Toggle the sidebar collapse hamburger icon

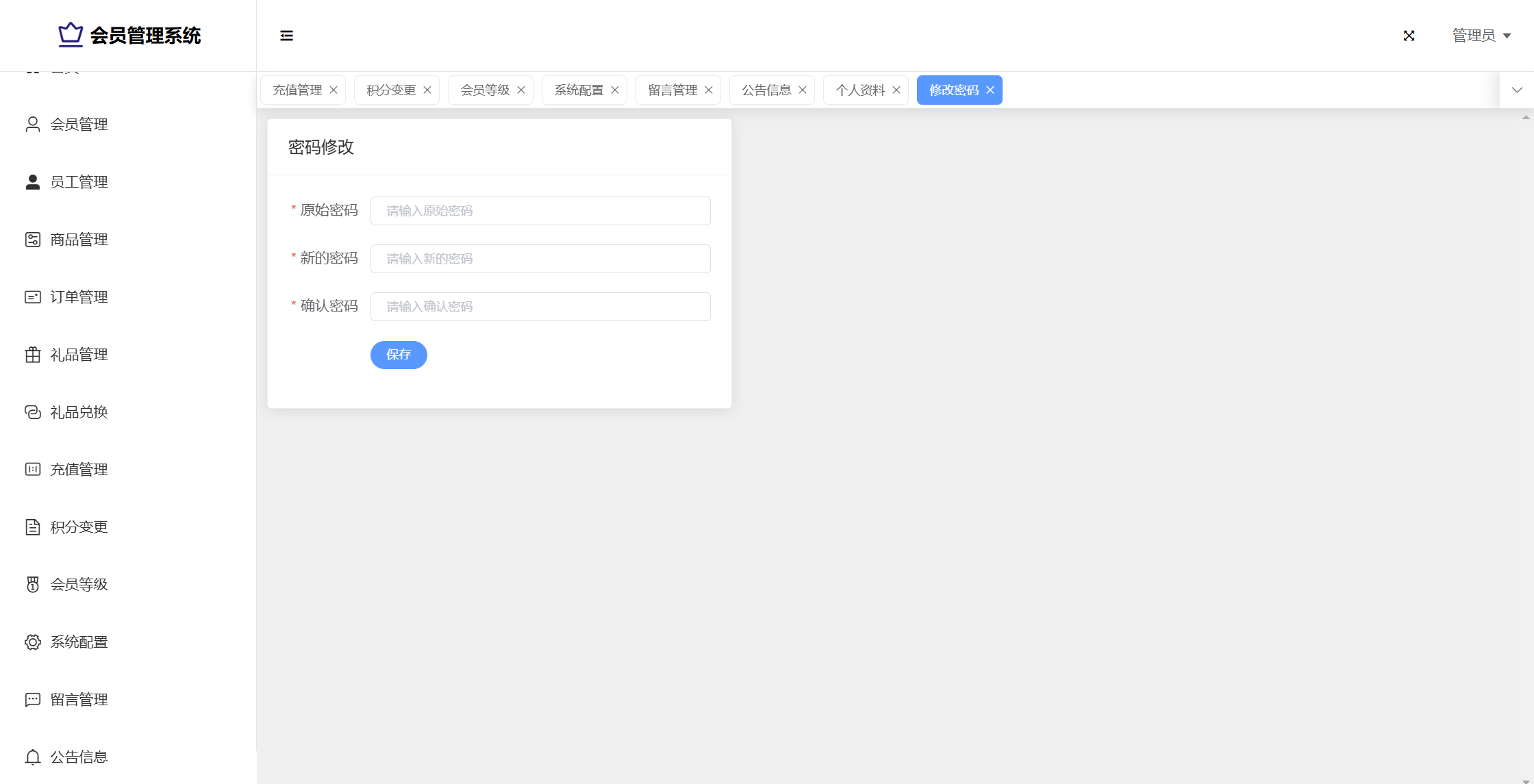pos(286,36)
